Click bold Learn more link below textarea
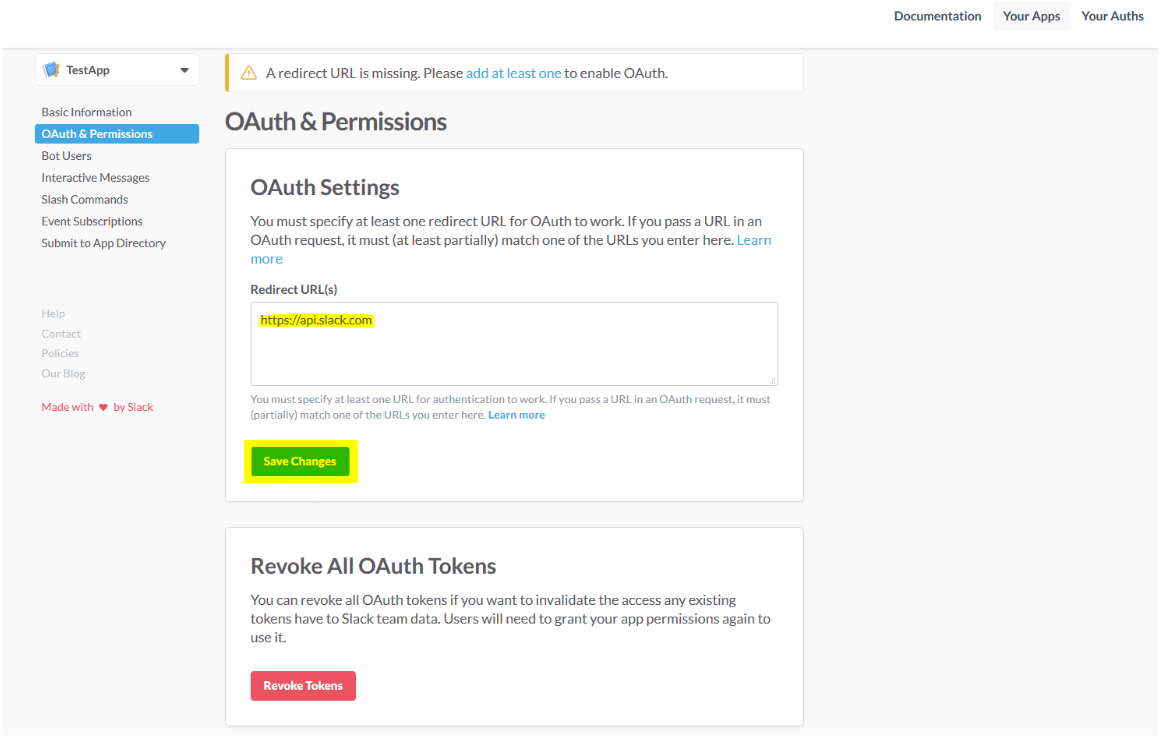This screenshot has height=743, width=1160. click(516, 415)
